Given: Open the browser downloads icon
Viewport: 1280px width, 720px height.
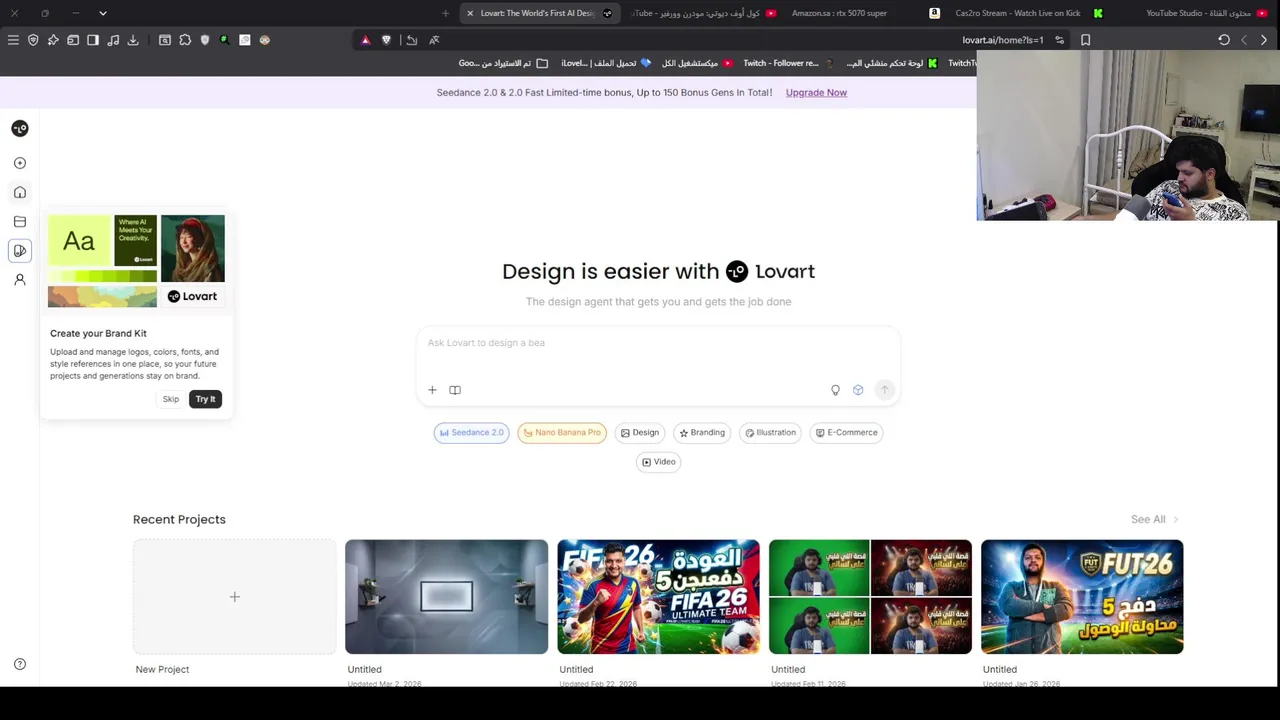Looking at the screenshot, I should click(x=133, y=40).
